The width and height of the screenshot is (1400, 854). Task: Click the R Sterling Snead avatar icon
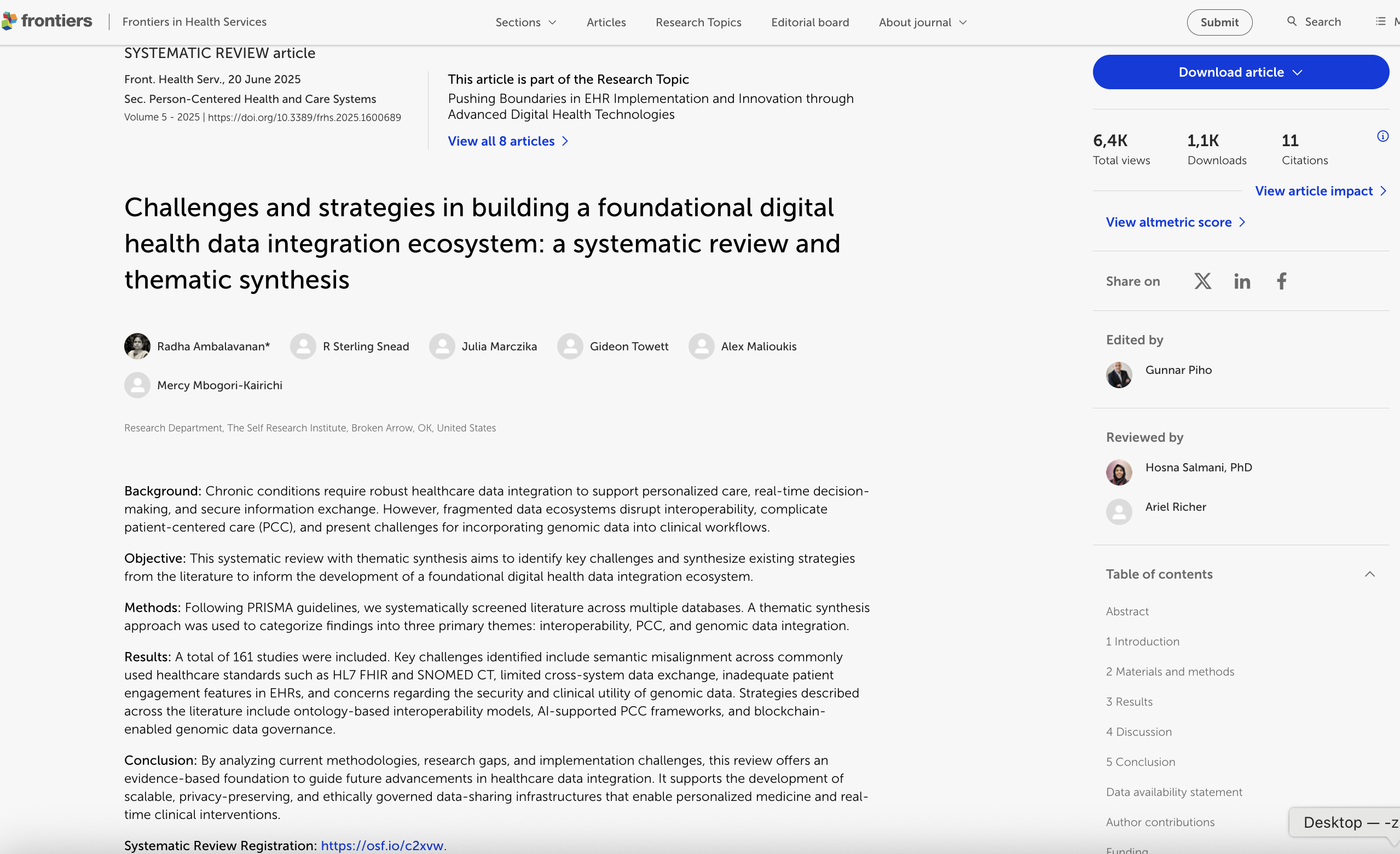coord(303,346)
